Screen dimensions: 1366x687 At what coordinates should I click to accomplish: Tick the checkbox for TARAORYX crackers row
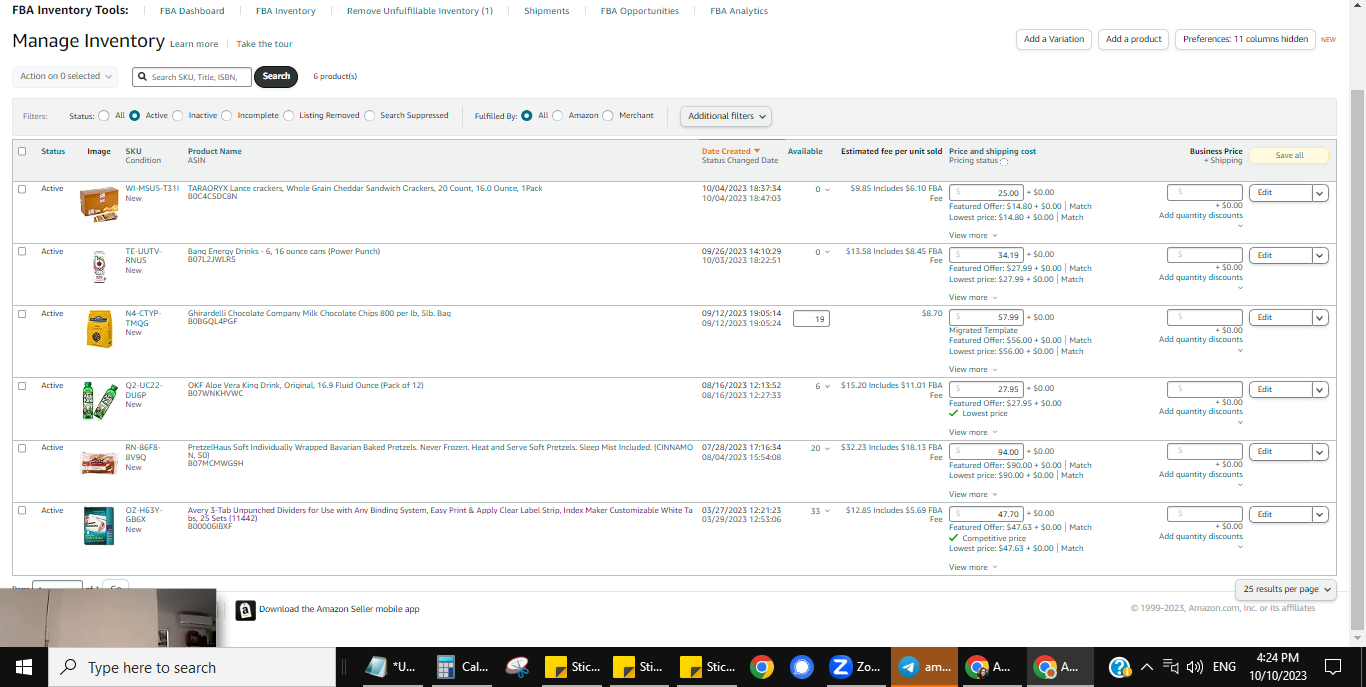click(22, 189)
